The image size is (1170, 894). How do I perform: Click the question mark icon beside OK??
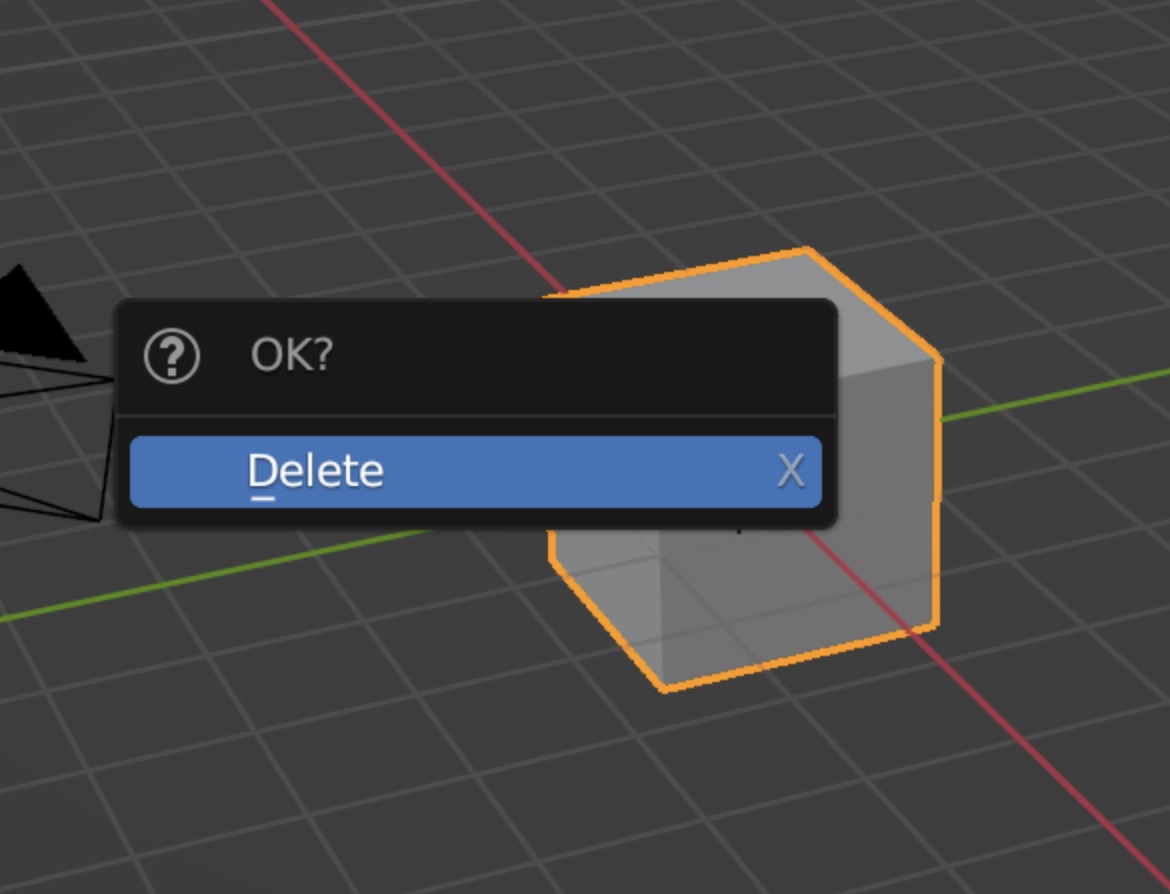172,356
